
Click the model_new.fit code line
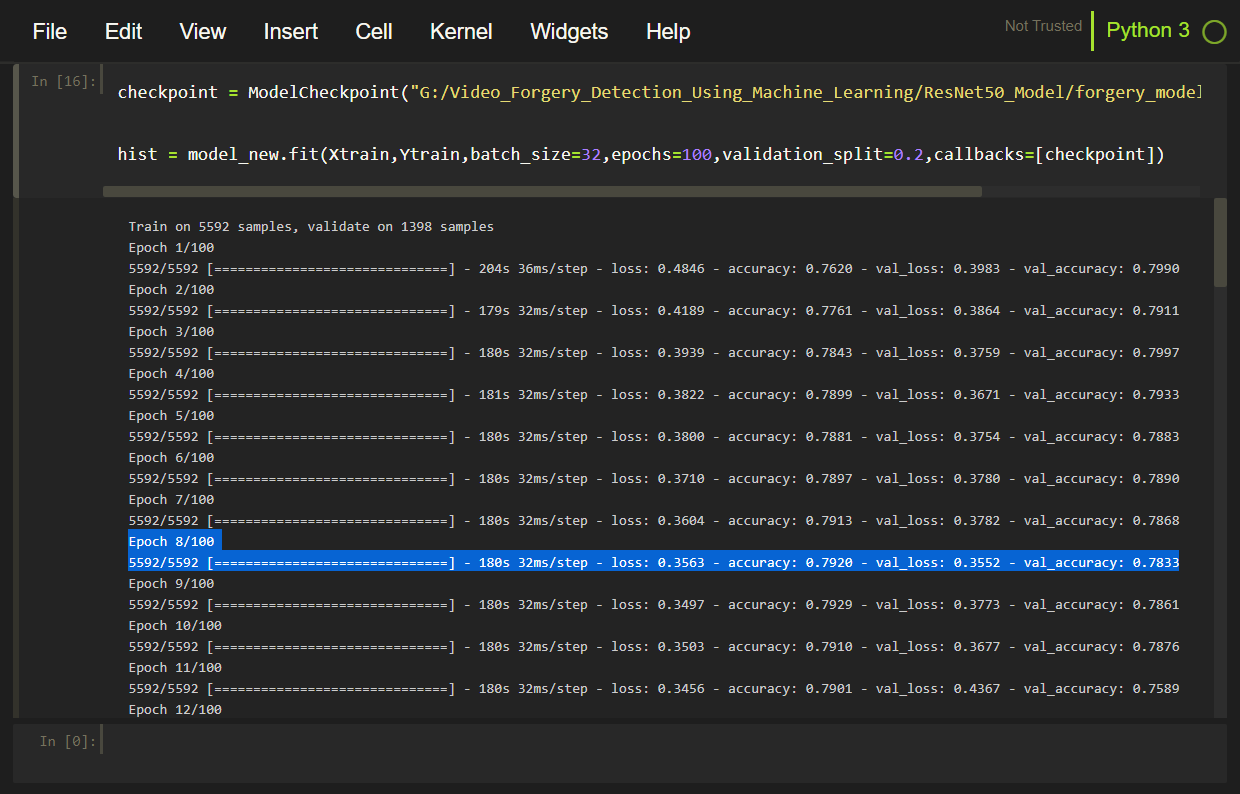click(x=641, y=155)
